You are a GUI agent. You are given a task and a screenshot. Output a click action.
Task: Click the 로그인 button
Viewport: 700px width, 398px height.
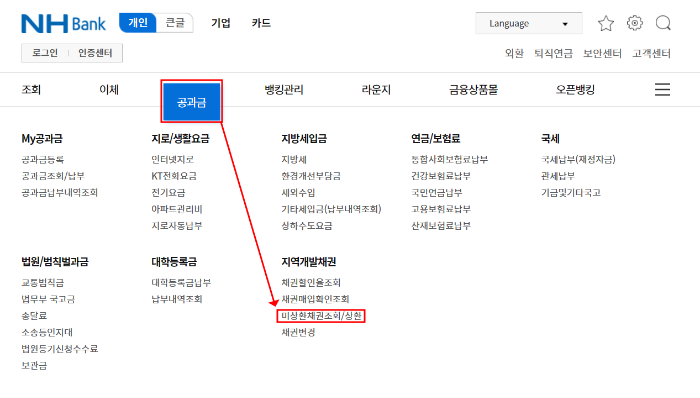point(45,53)
